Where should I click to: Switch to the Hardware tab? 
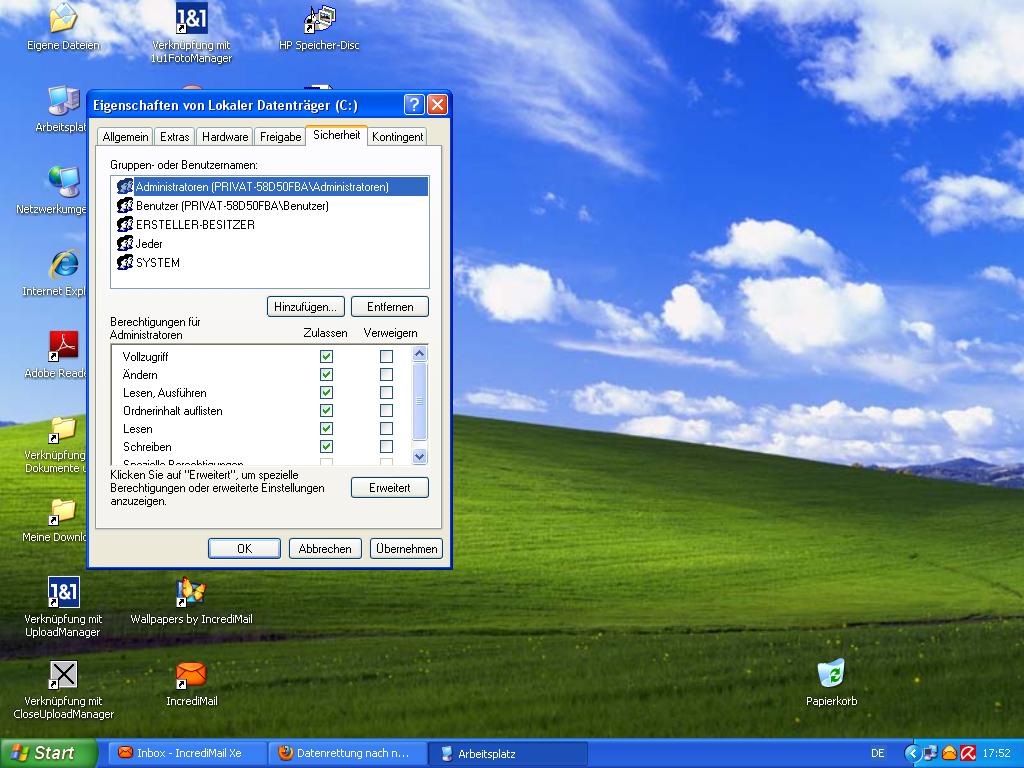click(225, 136)
